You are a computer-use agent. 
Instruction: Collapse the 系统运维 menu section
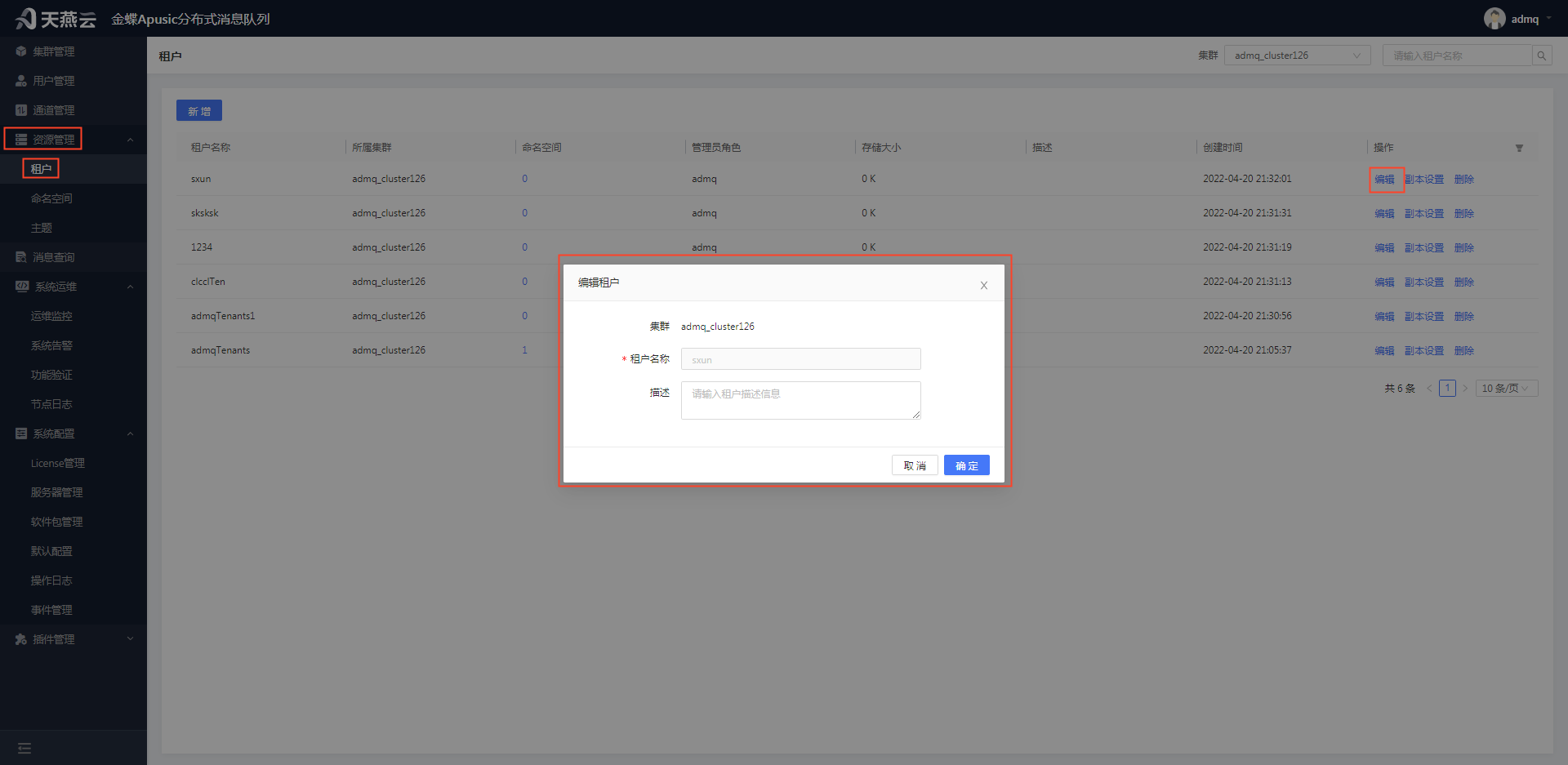coord(130,287)
